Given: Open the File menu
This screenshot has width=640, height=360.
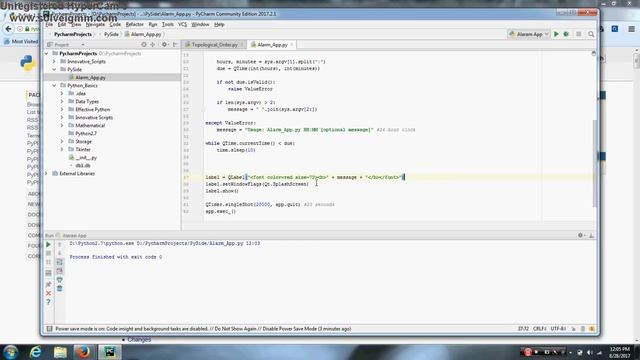Looking at the screenshot, I should pos(49,24).
